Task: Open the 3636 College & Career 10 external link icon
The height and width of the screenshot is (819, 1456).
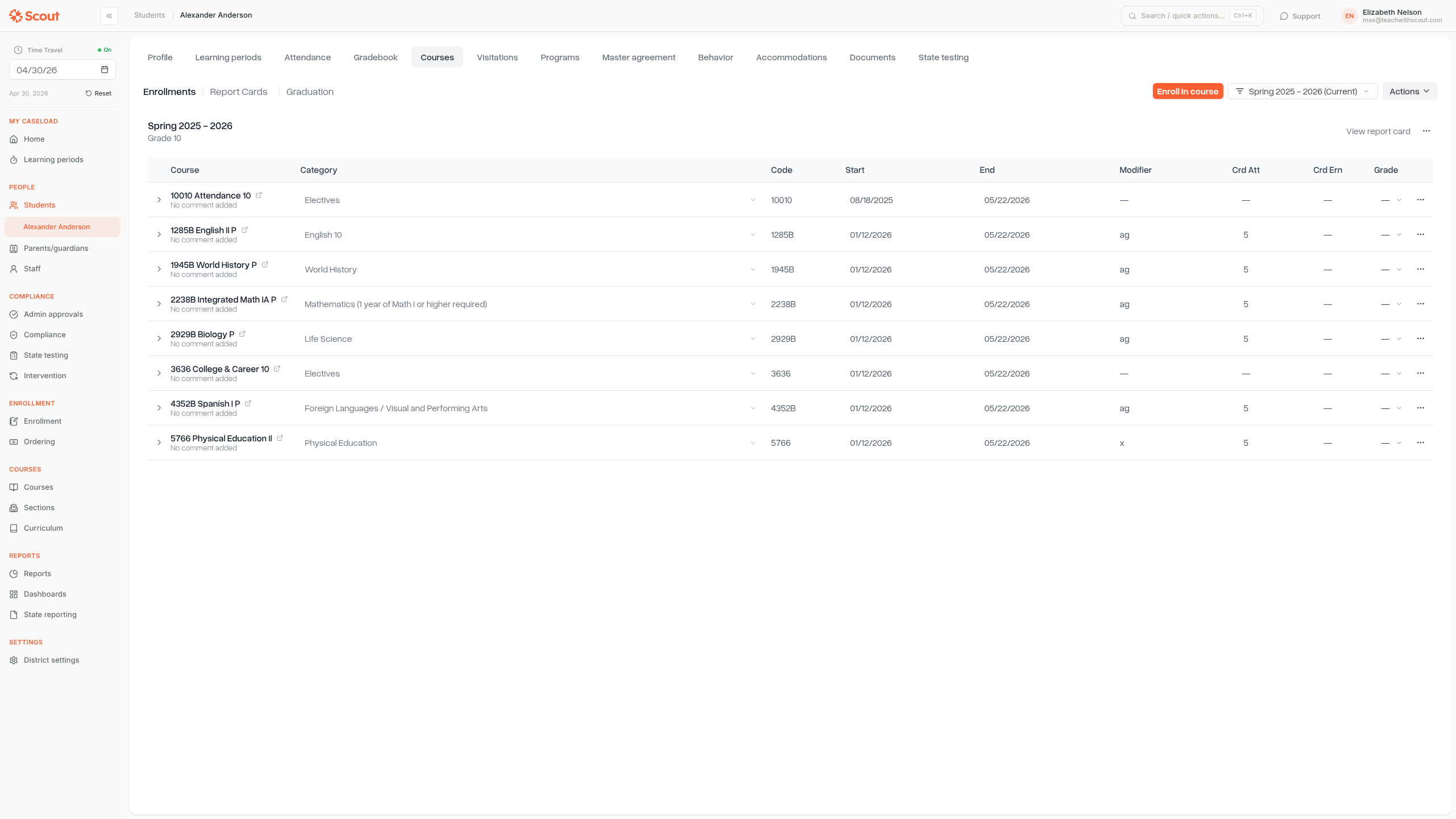Action: click(277, 369)
